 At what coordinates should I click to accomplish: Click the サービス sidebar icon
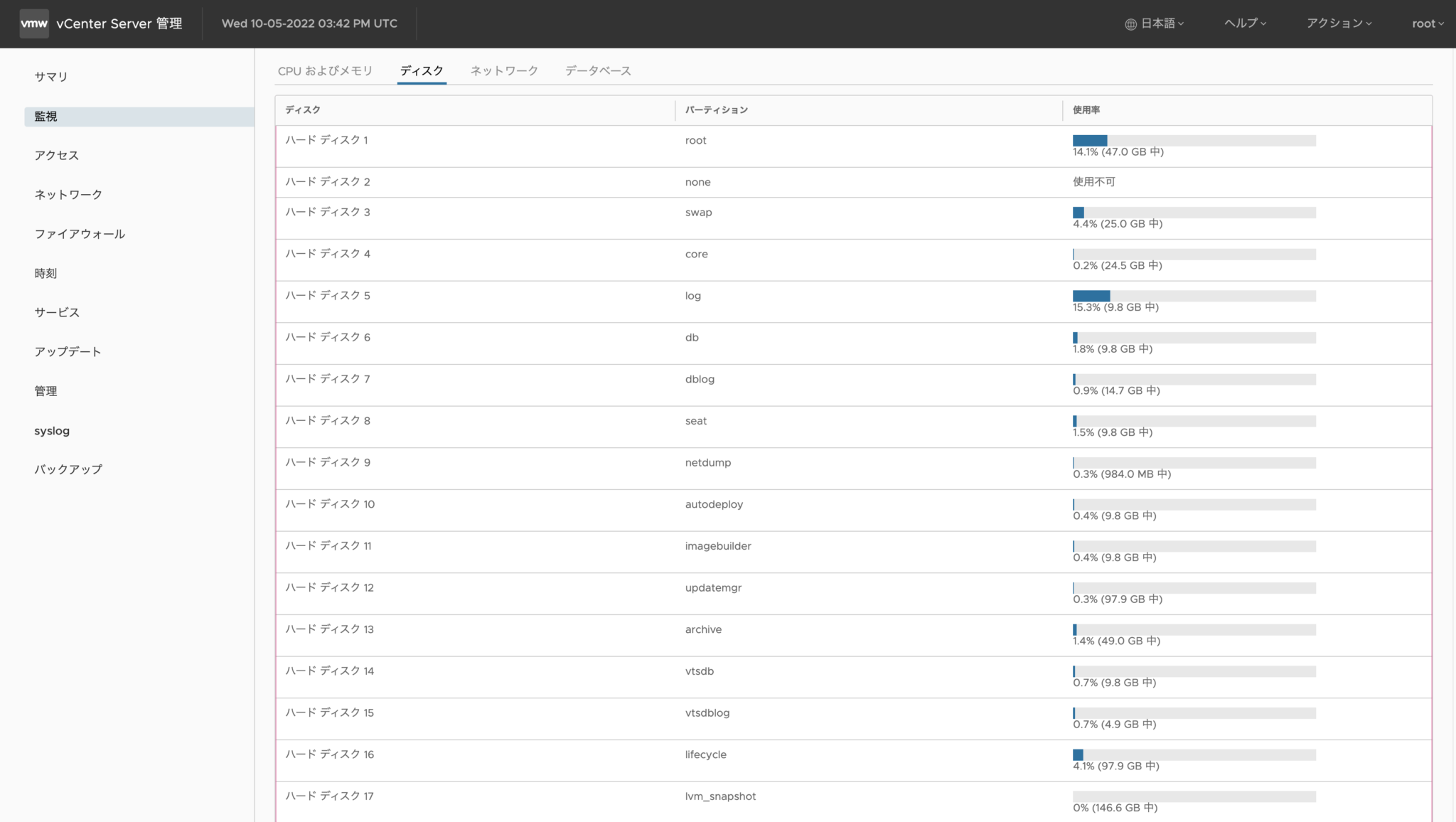pyautogui.click(x=56, y=312)
